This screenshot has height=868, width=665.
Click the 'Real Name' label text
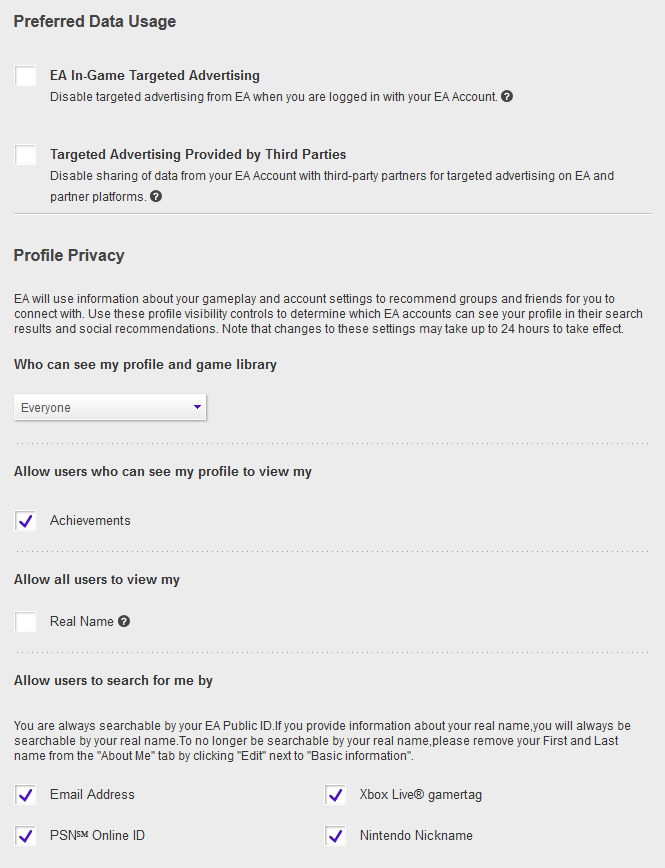click(x=82, y=622)
